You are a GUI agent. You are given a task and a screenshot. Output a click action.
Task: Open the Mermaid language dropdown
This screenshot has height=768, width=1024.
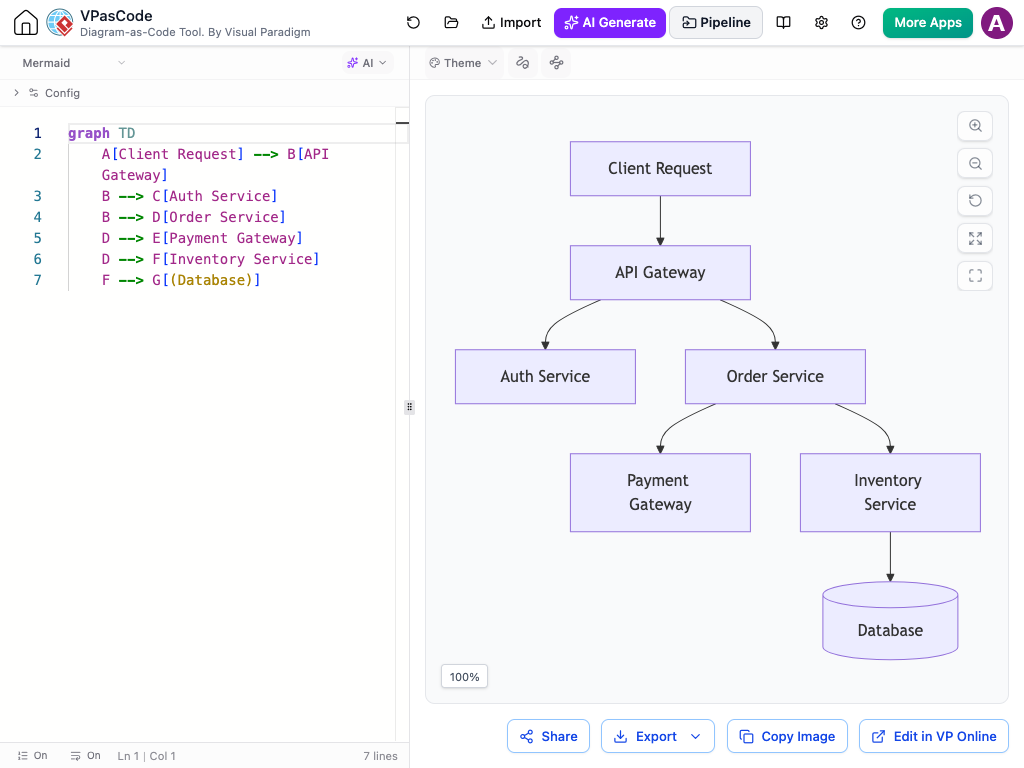[73, 63]
